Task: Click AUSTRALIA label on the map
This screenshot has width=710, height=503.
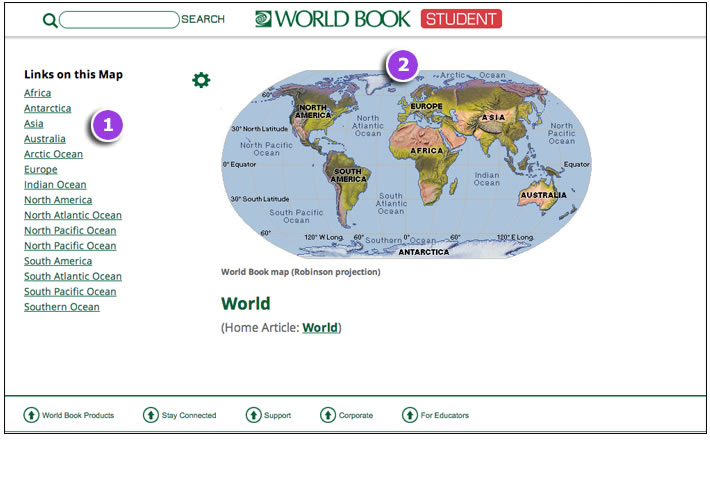Action: [543, 195]
